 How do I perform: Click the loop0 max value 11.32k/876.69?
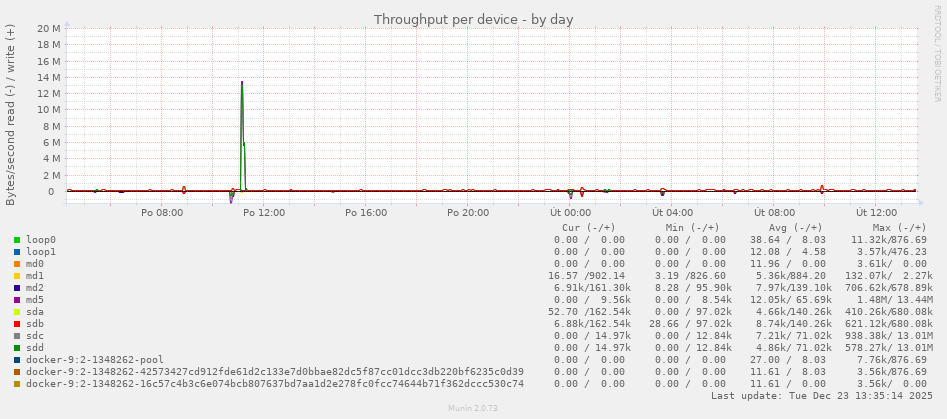pos(891,240)
